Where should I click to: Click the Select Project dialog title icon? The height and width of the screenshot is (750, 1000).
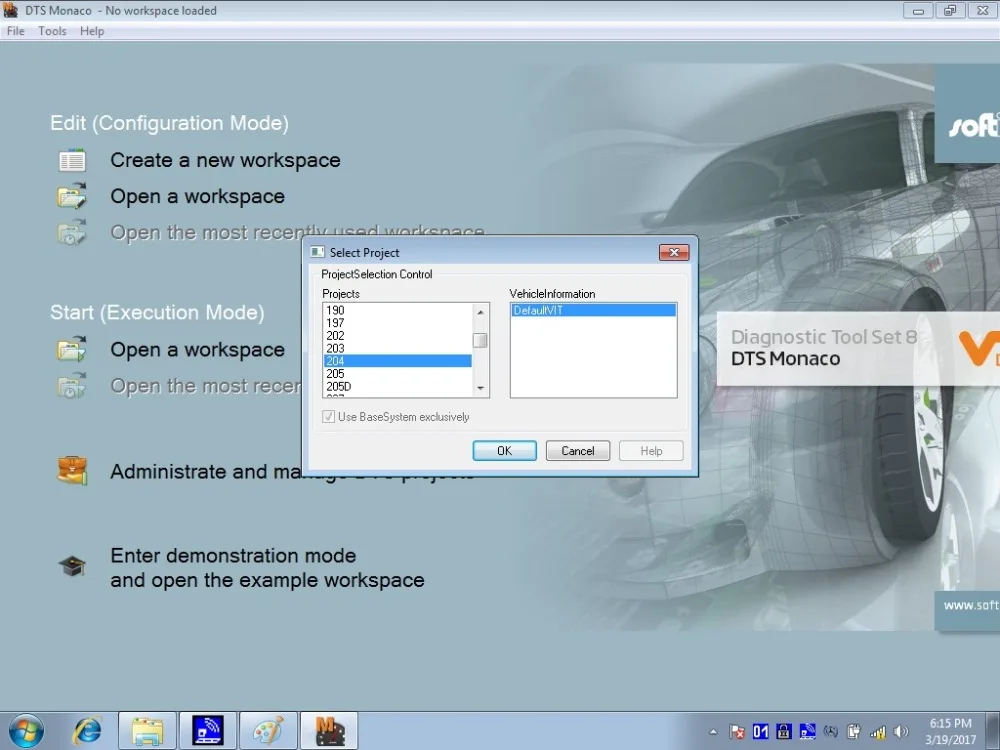(x=317, y=252)
